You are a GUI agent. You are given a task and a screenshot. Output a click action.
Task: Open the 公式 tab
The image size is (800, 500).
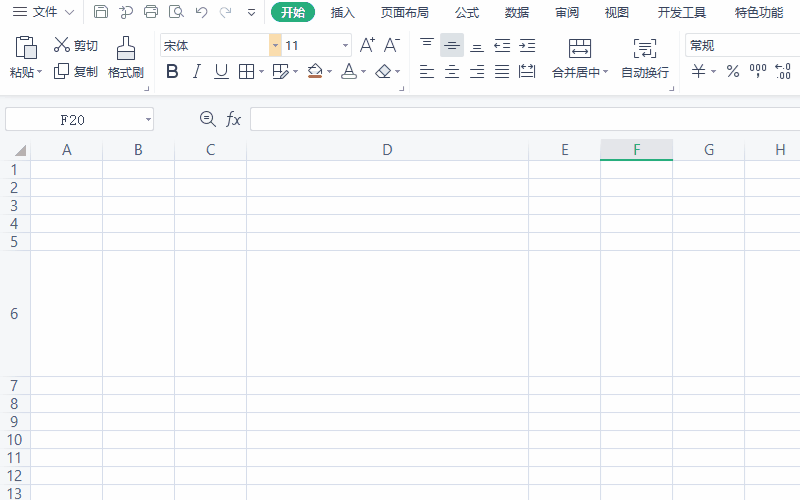coord(467,12)
